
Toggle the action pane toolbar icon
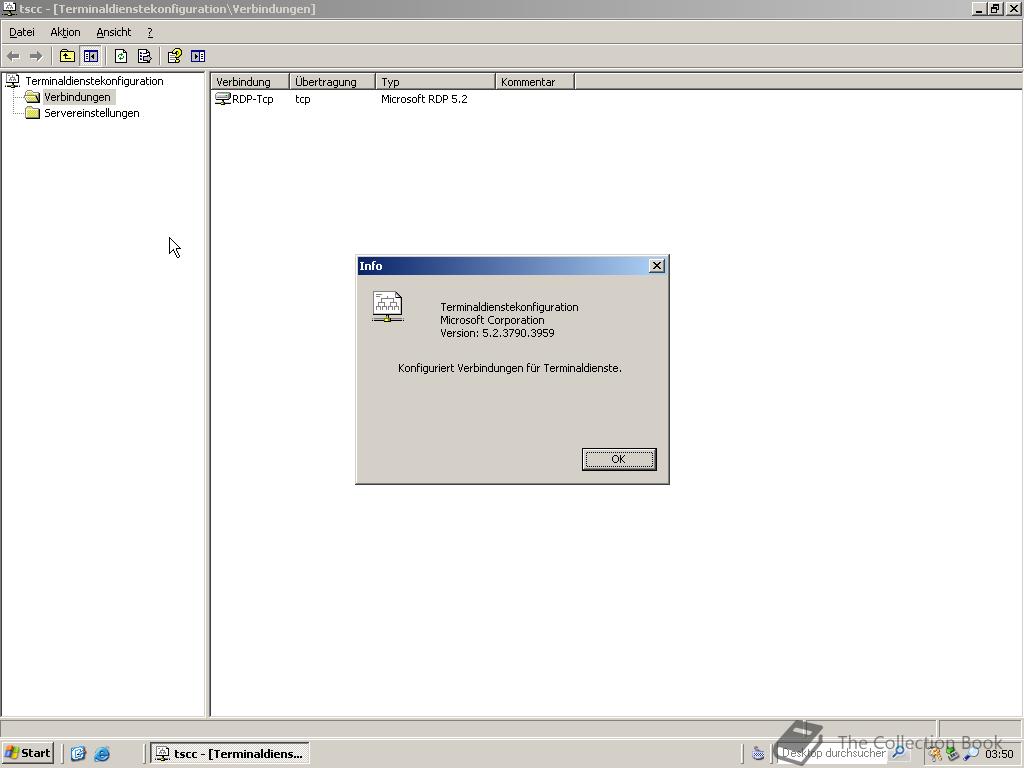(198, 56)
